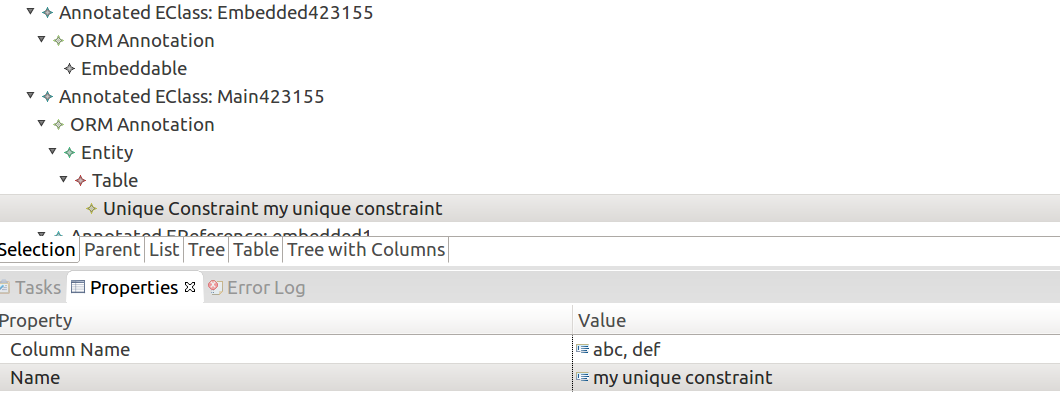This screenshot has height=418, width=1060.
Task: Click the Properties view icon
Action: (78, 287)
